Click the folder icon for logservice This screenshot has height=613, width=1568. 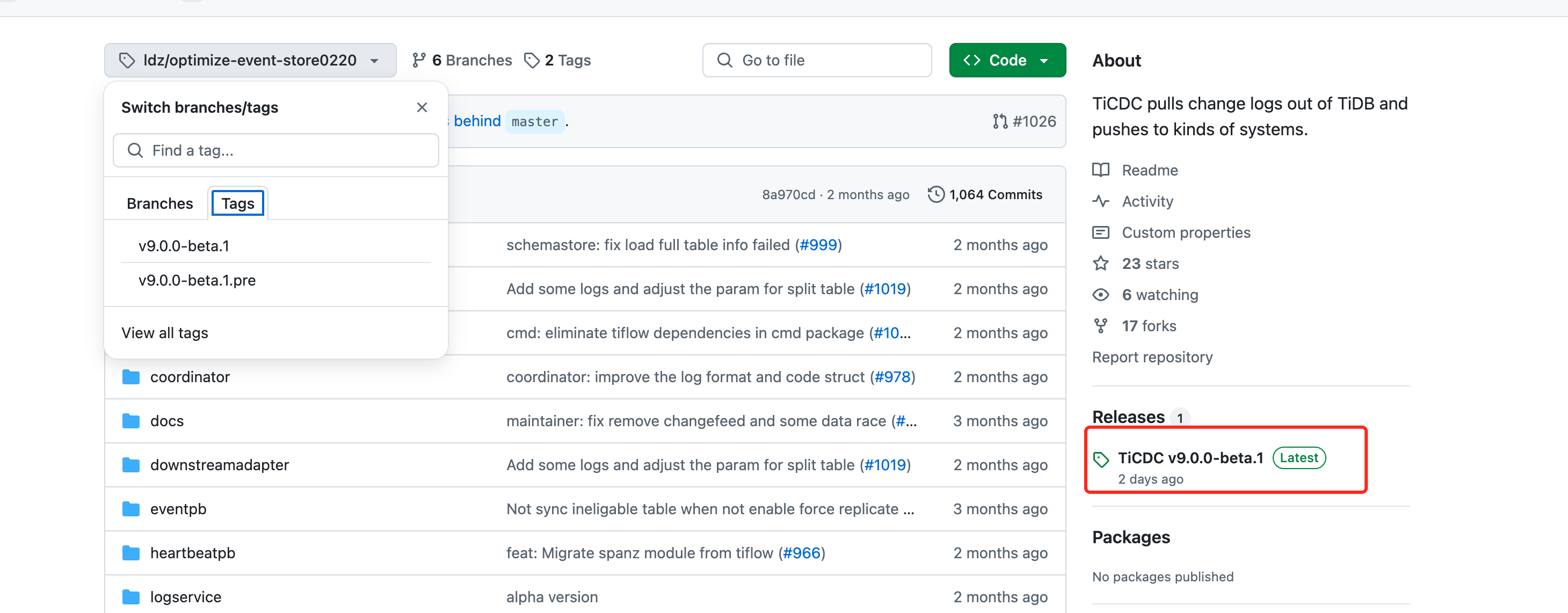click(131, 596)
